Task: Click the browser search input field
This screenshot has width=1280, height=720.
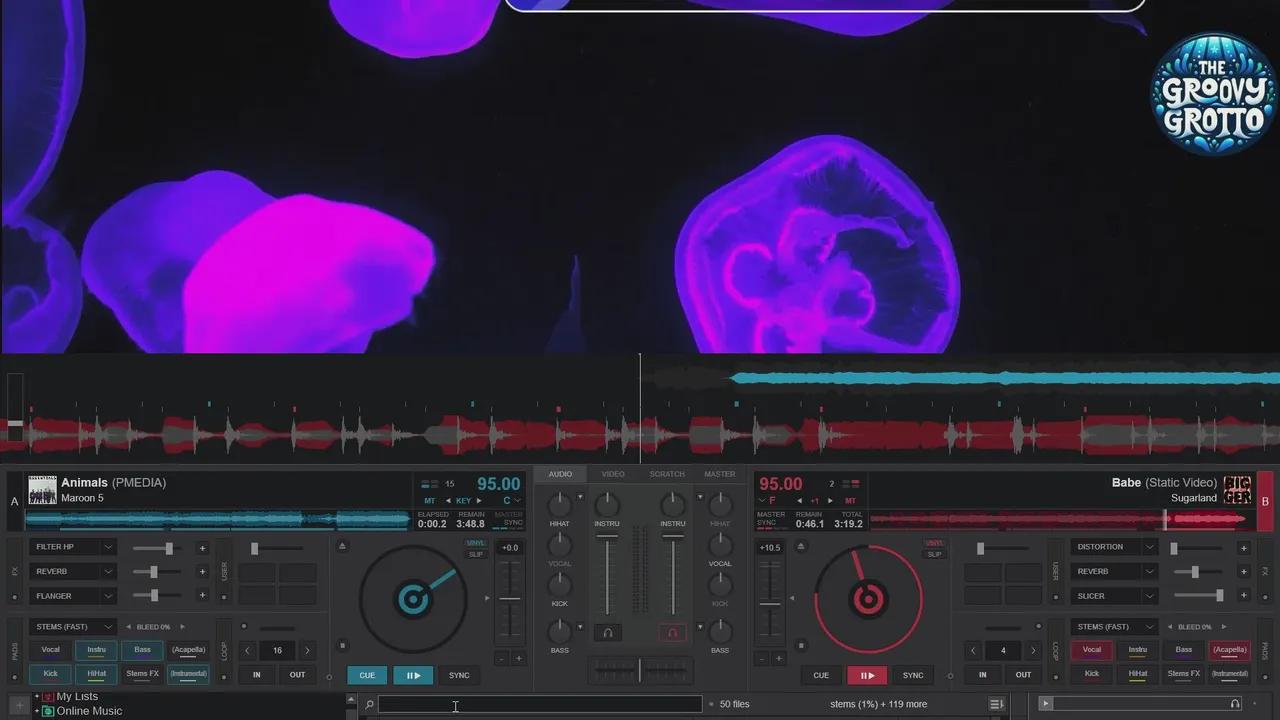Action: (x=540, y=705)
